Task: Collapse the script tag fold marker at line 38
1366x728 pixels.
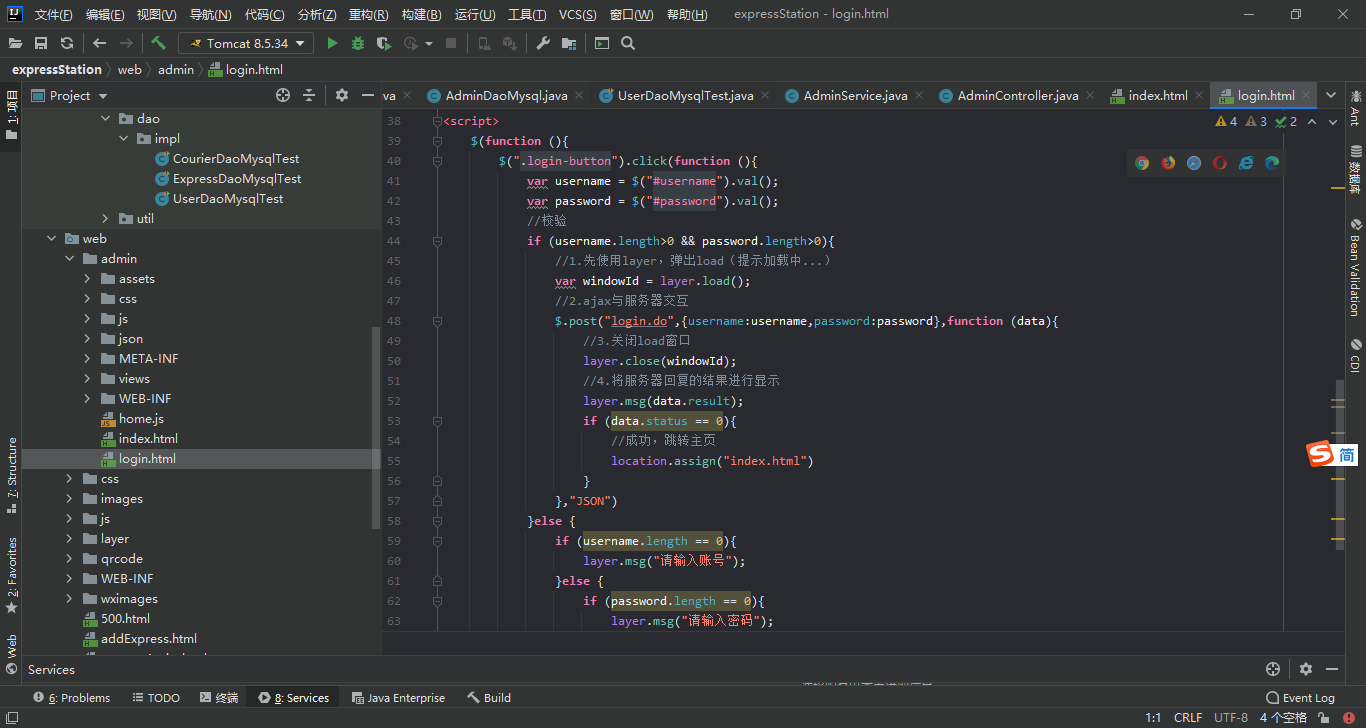Action: (437, 121)
